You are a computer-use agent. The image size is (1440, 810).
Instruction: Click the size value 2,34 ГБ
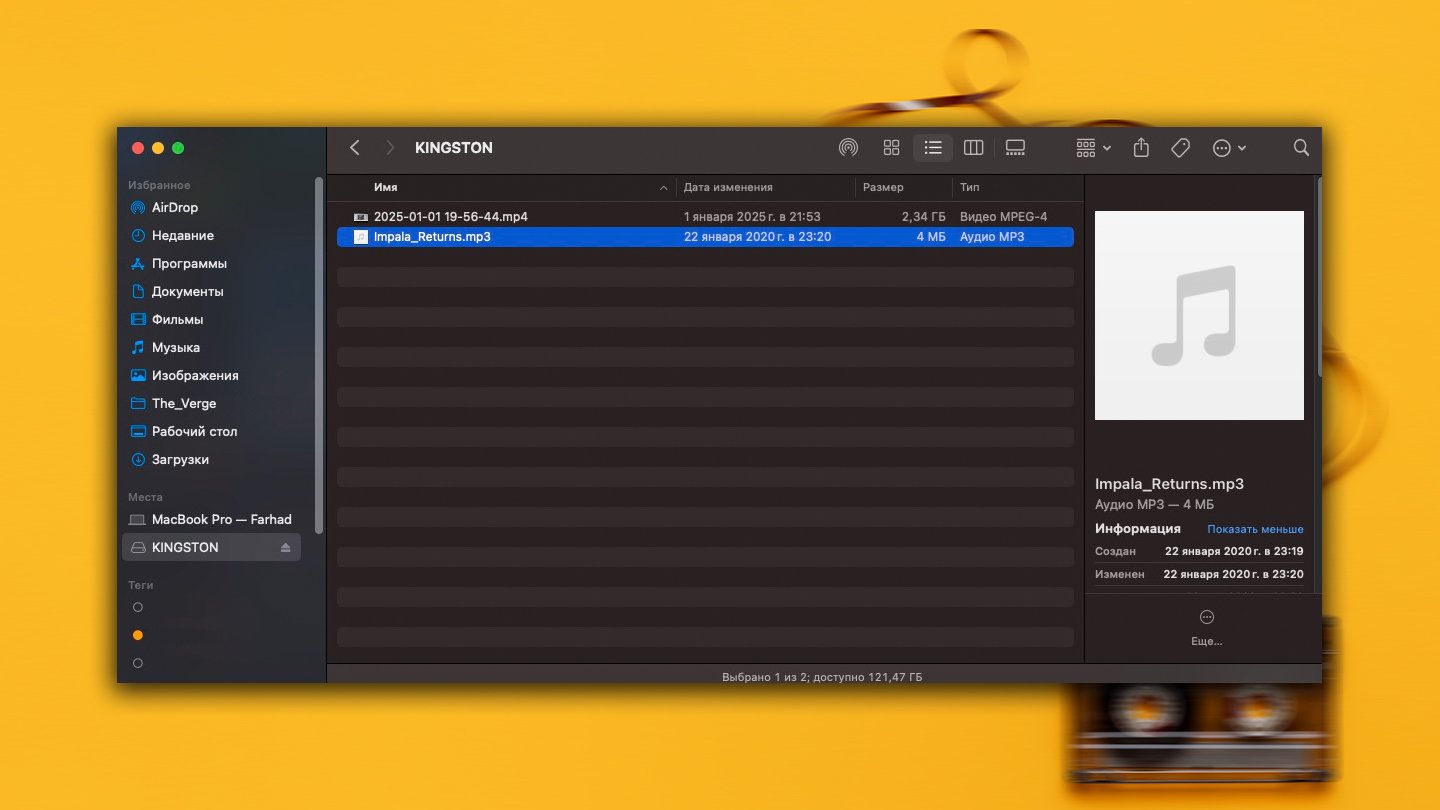tap(923, 217)
